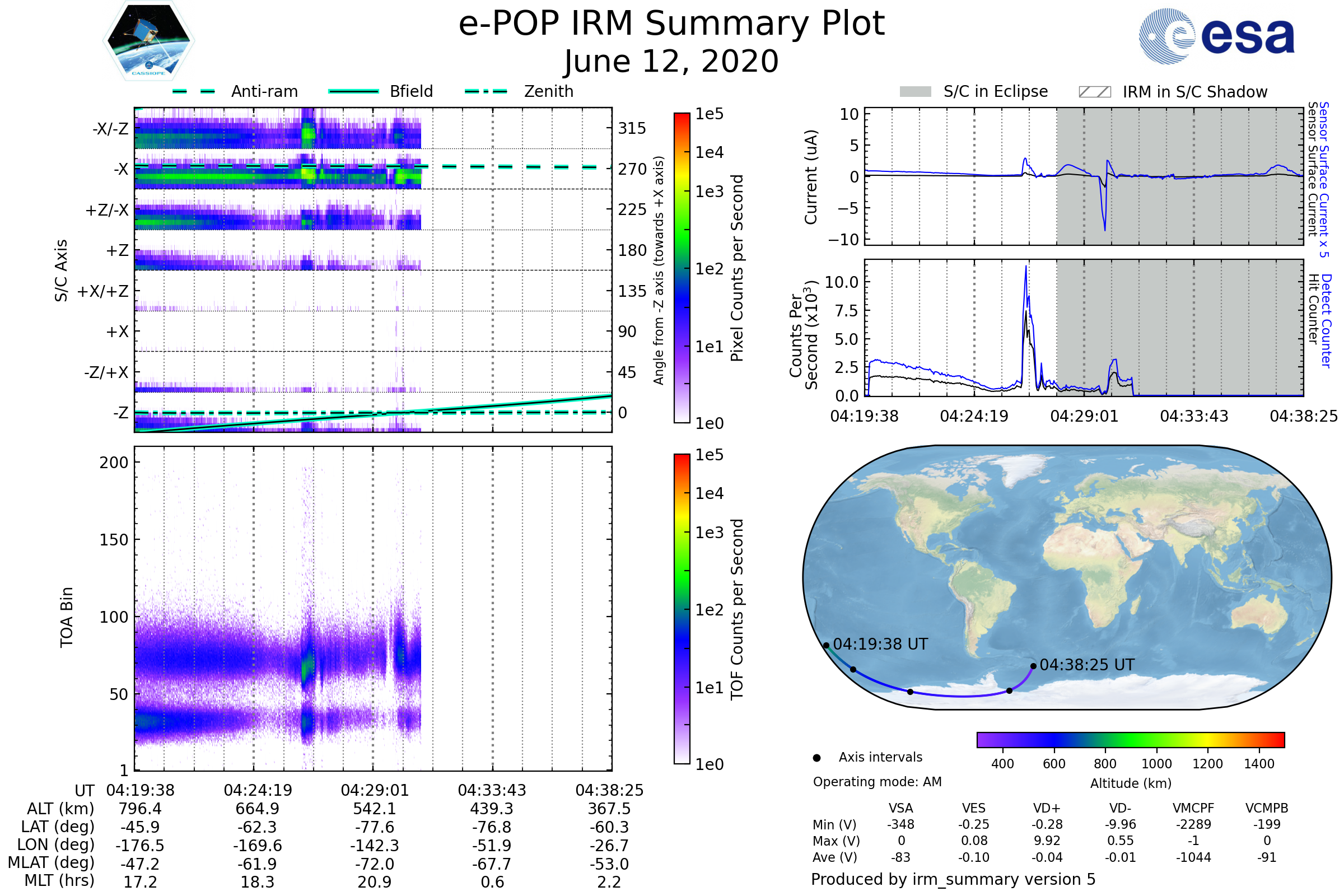Click the S/C in Eclipse gray swatch
The width and height of the screenshot is (1344, 896).
[915, 92]
